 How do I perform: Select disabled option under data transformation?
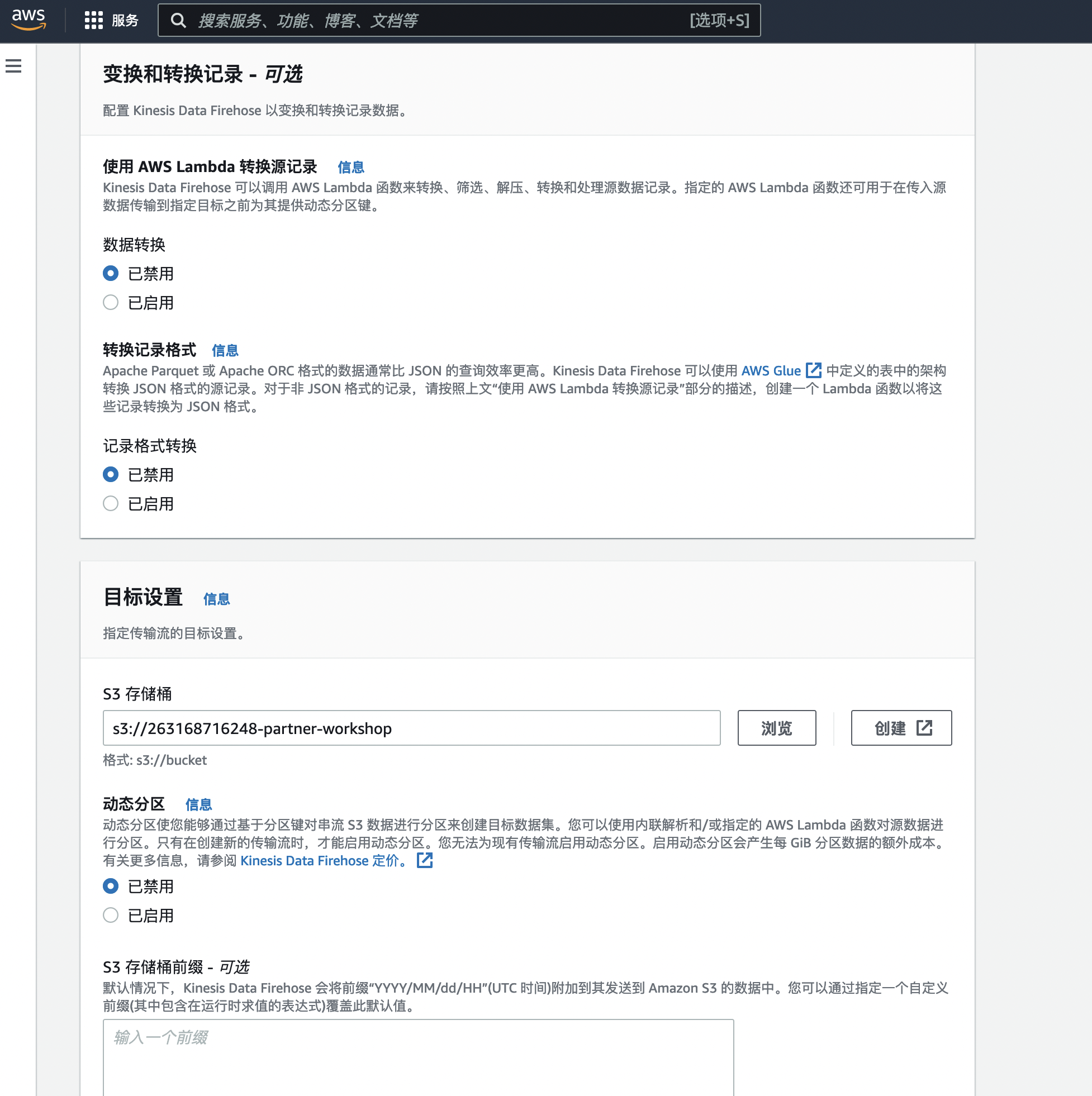pyautogui.click(x=111, y=273)
